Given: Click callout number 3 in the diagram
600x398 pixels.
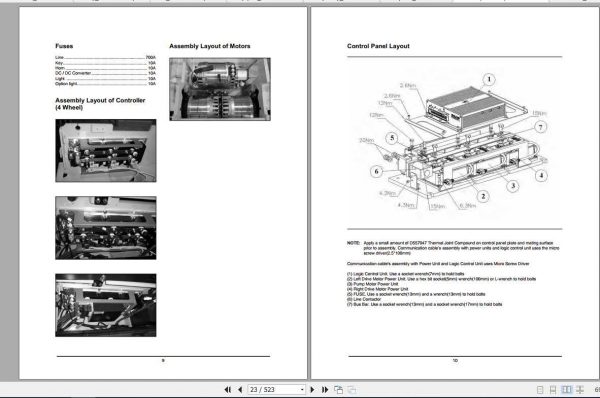Looking at the screenshot, I should point(513,186).
